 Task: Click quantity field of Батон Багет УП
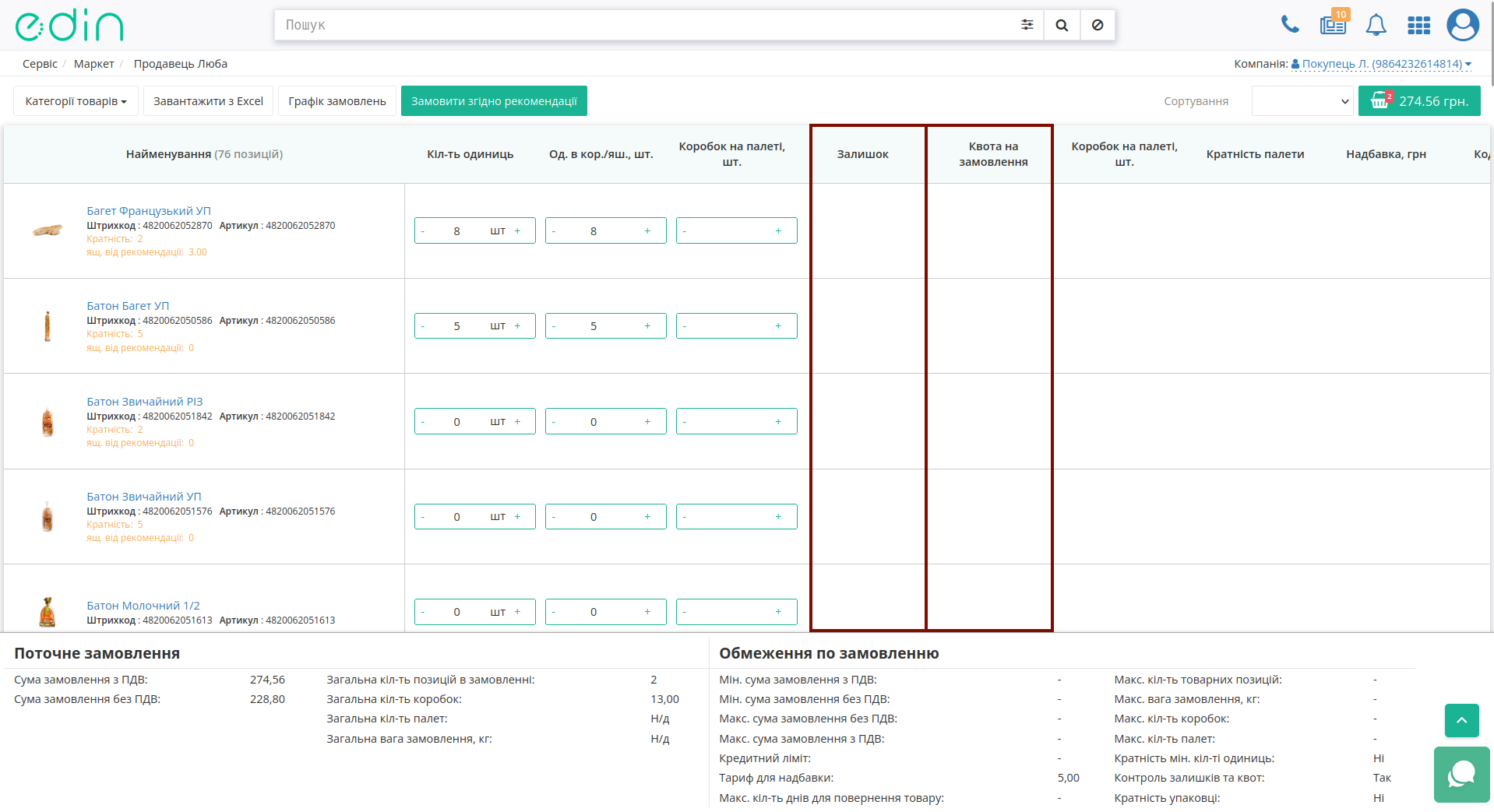coord(457,326)
